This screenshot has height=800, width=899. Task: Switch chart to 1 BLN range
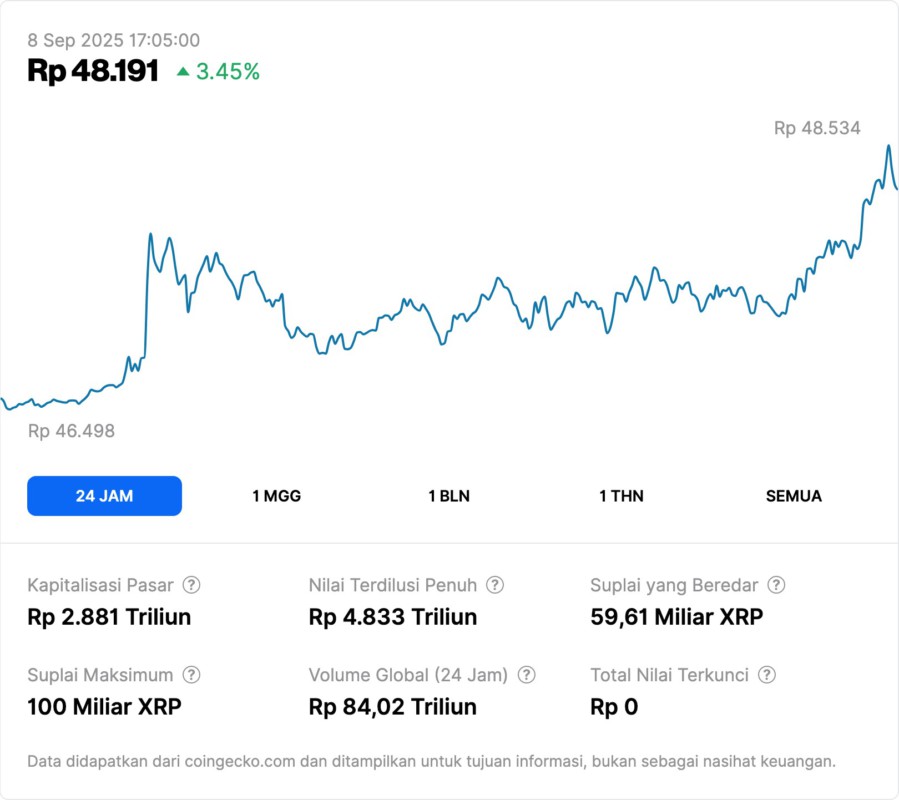(449, 496)
